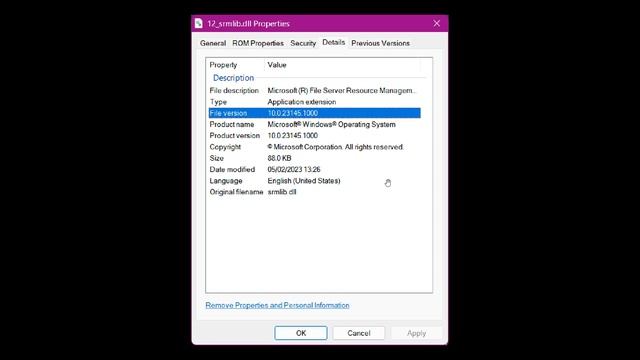640x360 pixels.
Task: Click the Property column header
Action: 223,65
